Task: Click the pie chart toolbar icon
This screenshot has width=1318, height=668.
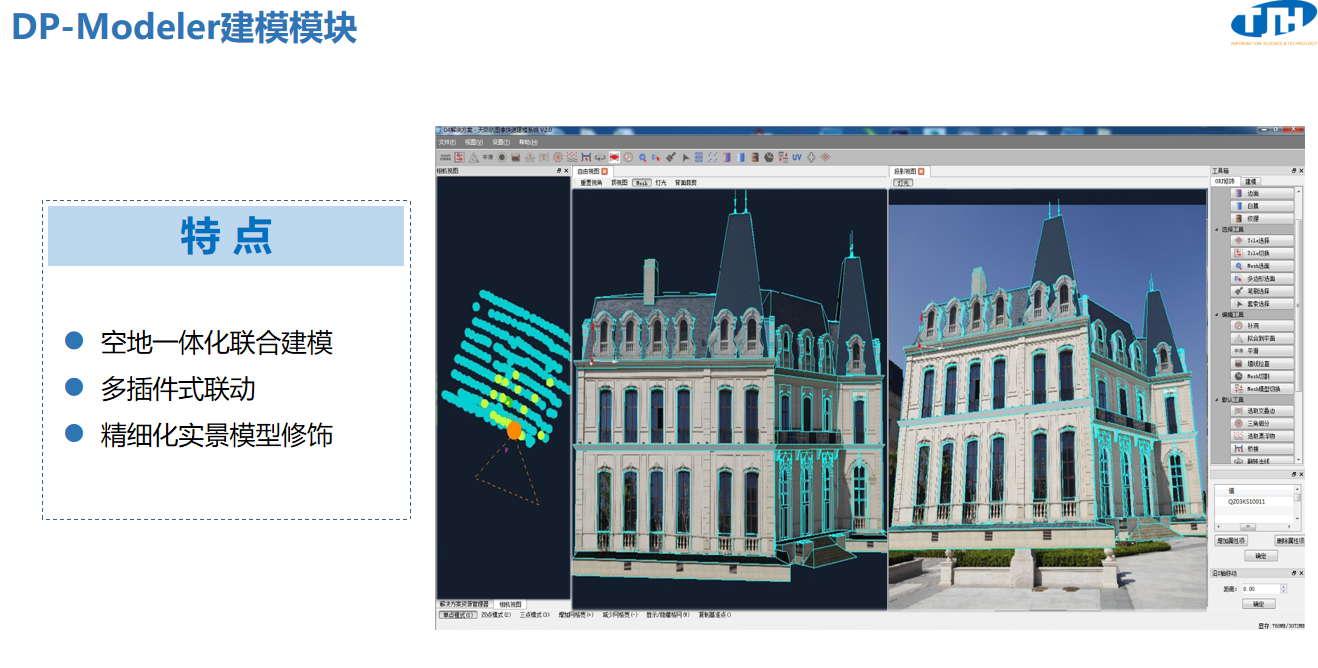Action: pyautogui.click(x=768, y=157)
